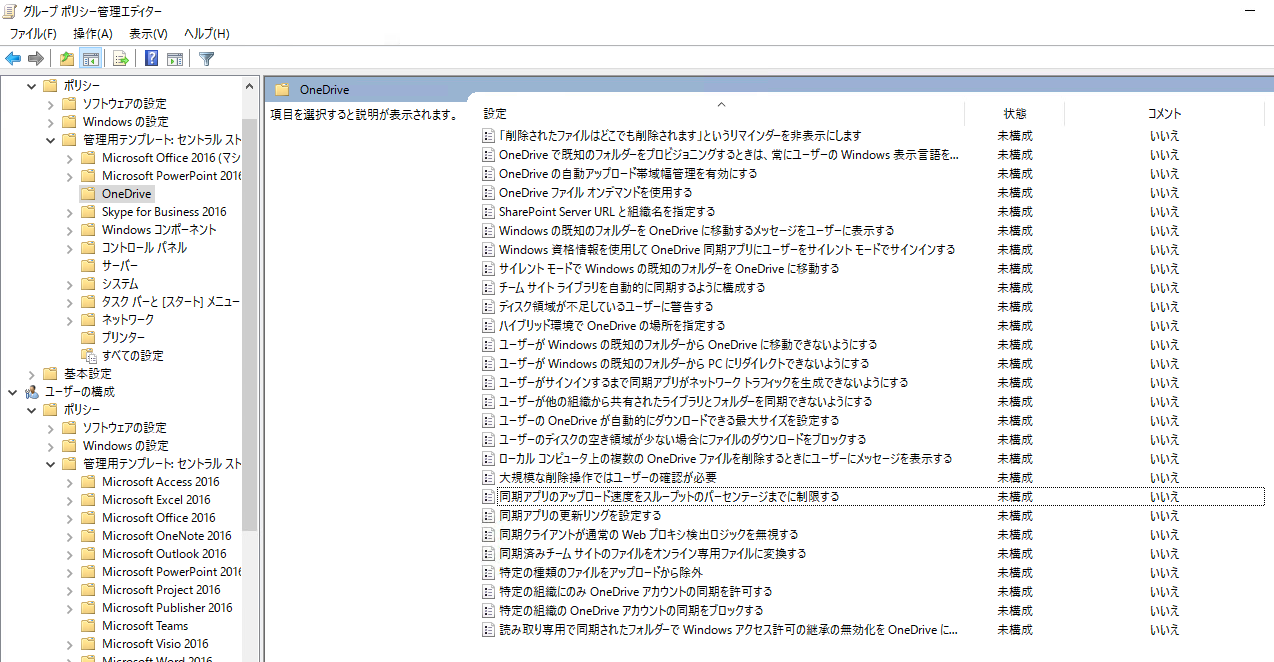This screenshot has height=662, width=1274.
Task: Click the ユーザーの構成 user icon
Action: pyautogui.click(x=32, y=392)
